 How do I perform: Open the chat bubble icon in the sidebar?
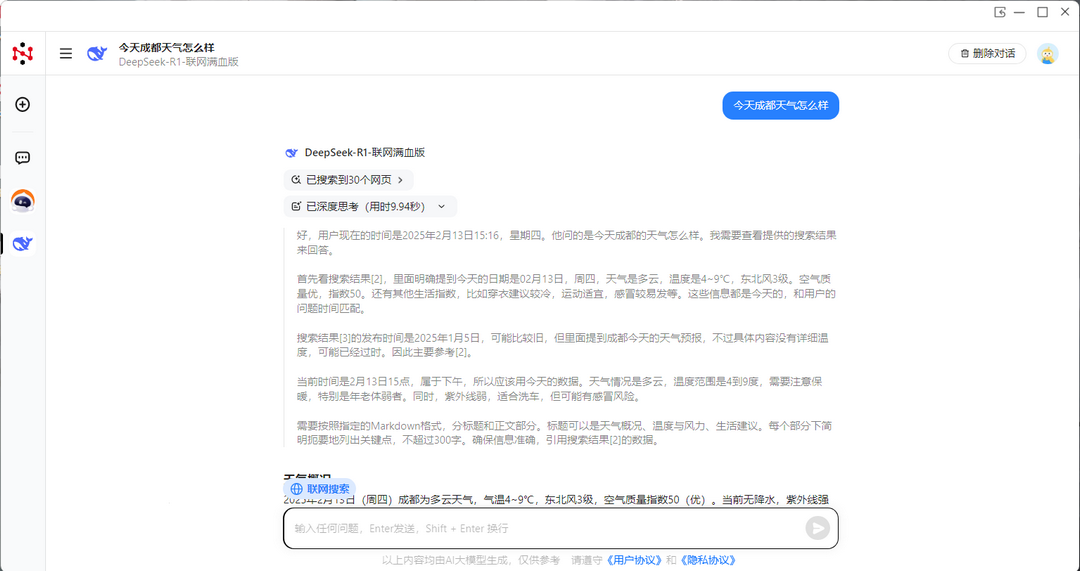point(22,158)
